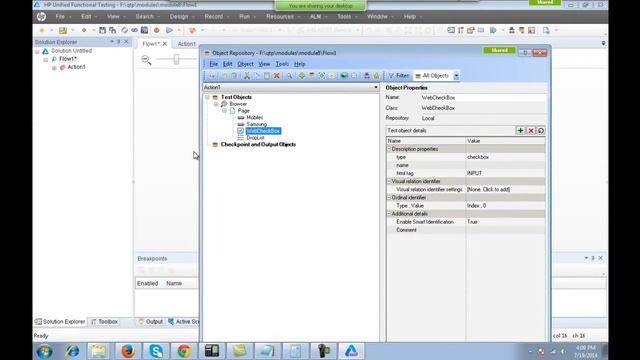Click the Paste icon in Object Repository toolbar
This screenshot has height=360, width=640.
click(267, 76)
